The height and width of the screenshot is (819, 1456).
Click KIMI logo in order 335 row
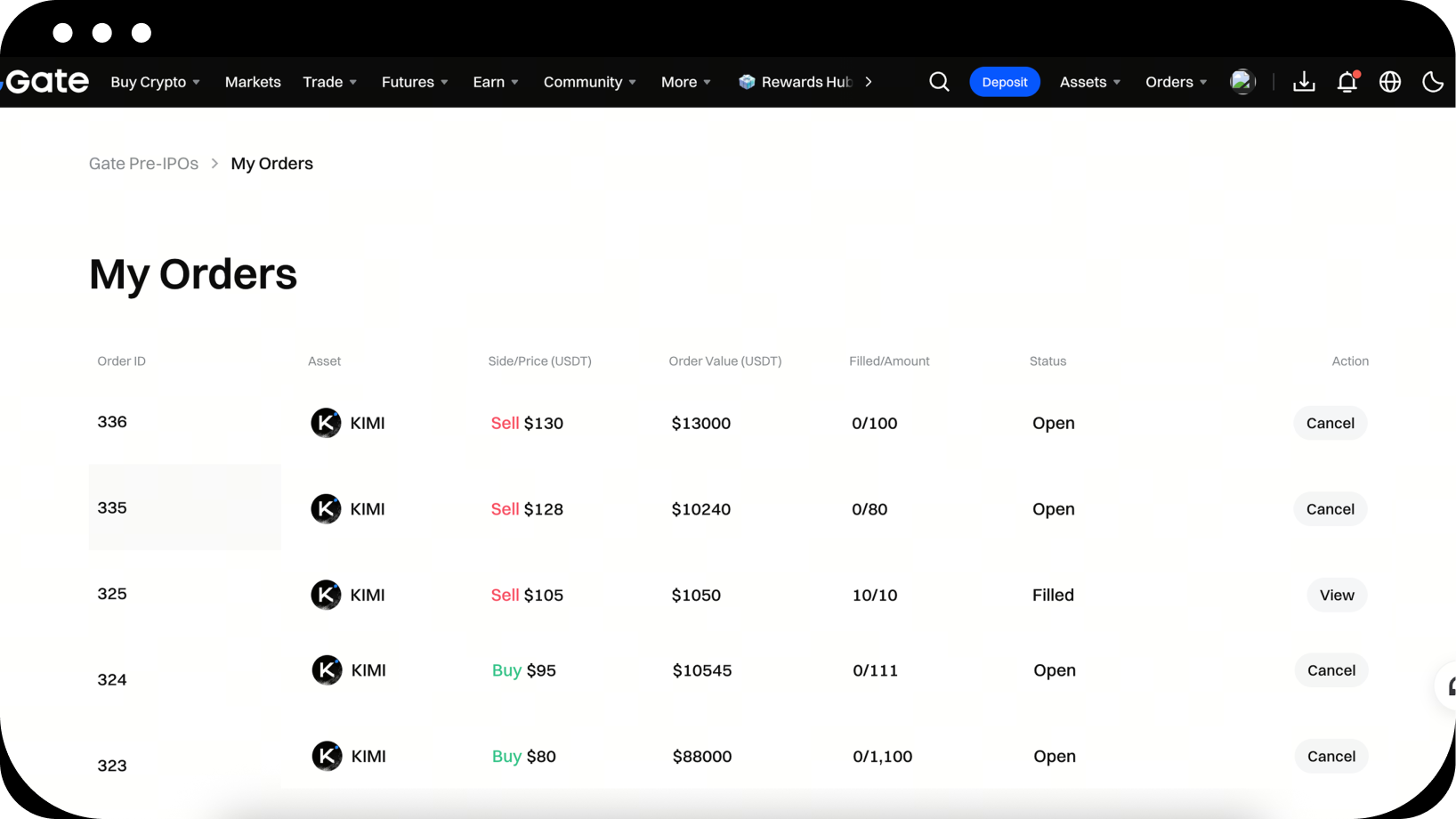(326, 509)
